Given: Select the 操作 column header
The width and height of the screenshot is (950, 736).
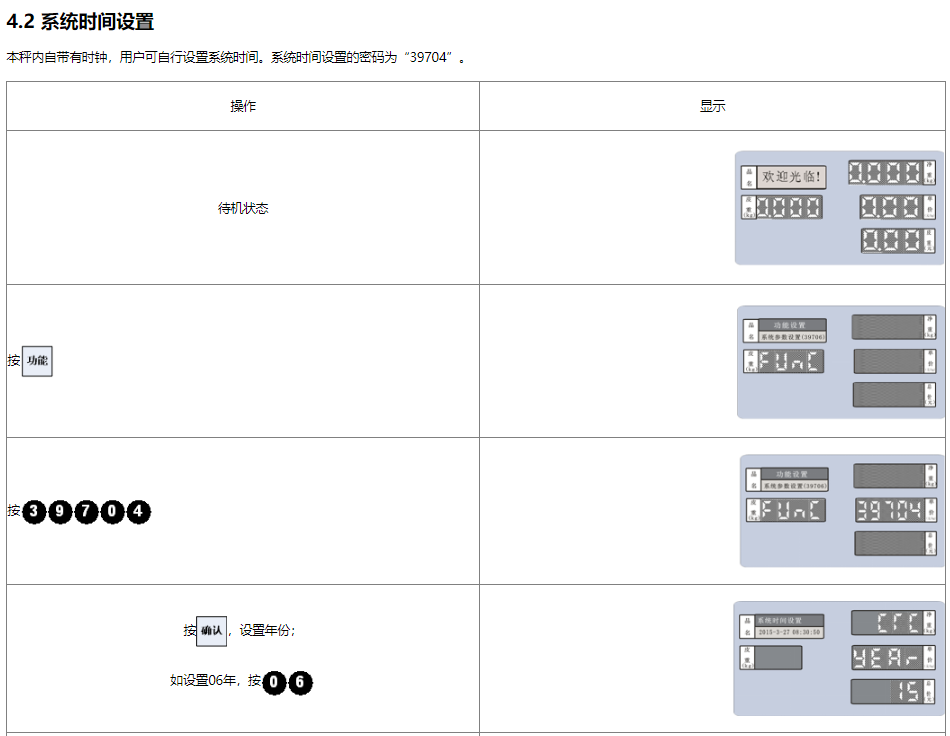Looking at the screenshot, I should [x=243, y=106].
